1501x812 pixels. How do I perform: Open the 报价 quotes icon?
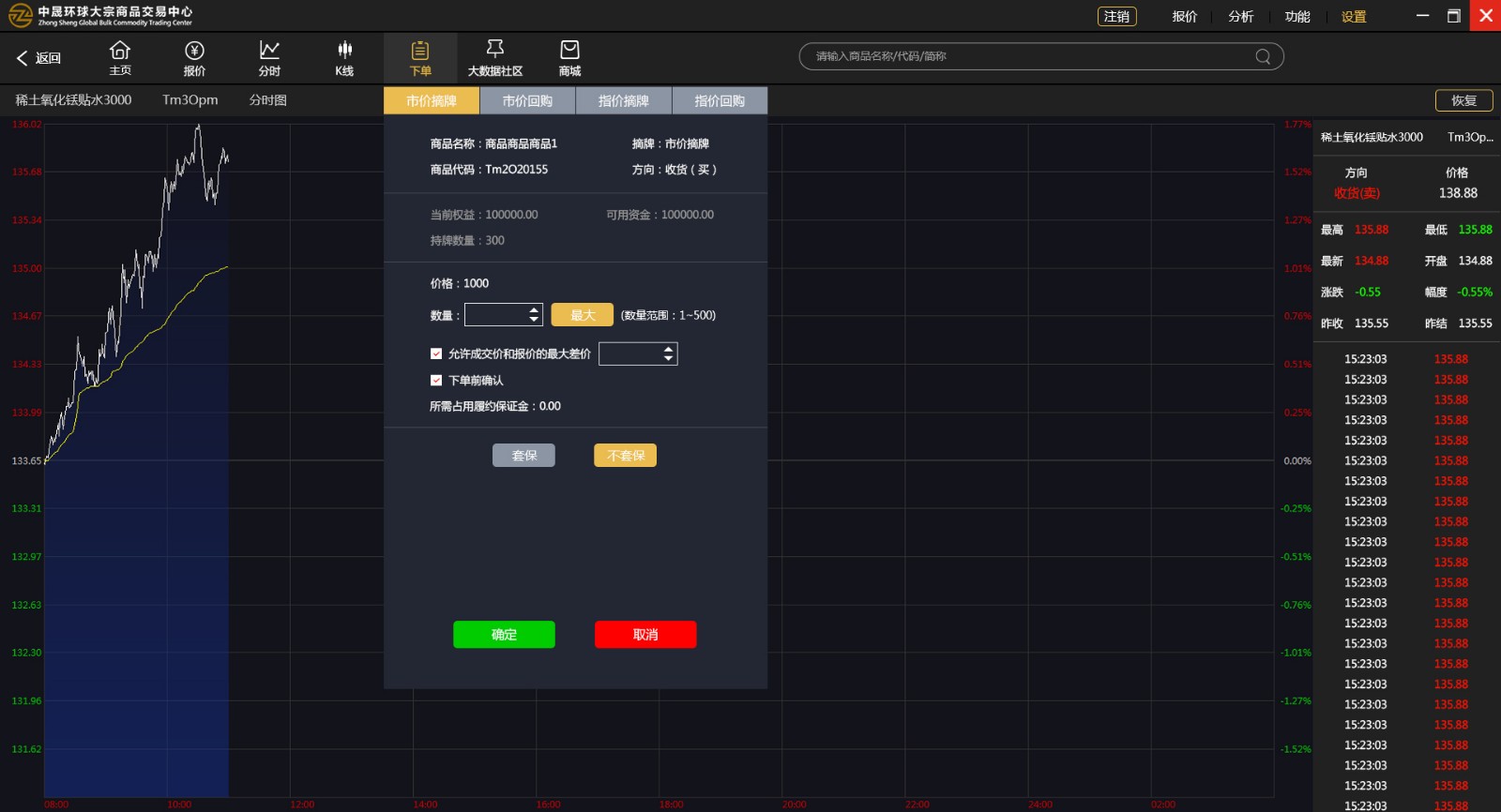tap(194, 57)
